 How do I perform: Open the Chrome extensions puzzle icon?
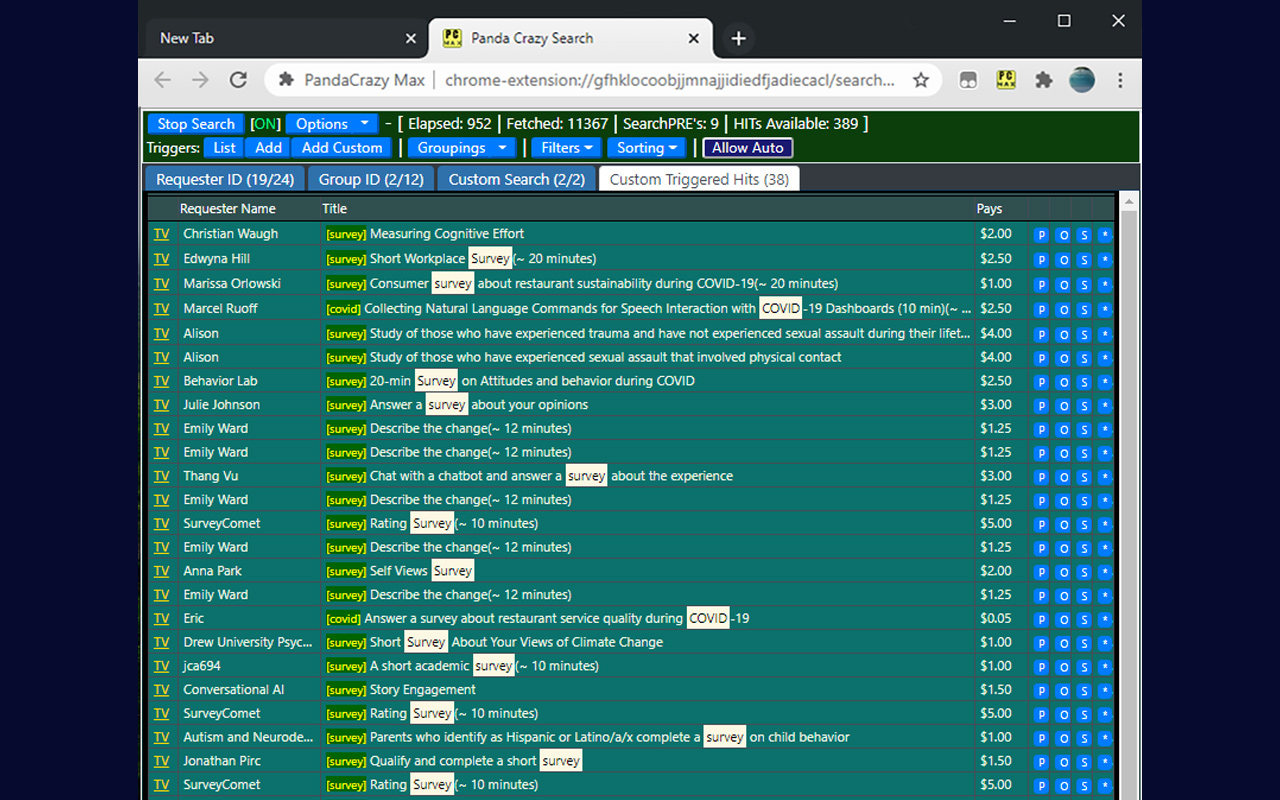point(1043,80)
